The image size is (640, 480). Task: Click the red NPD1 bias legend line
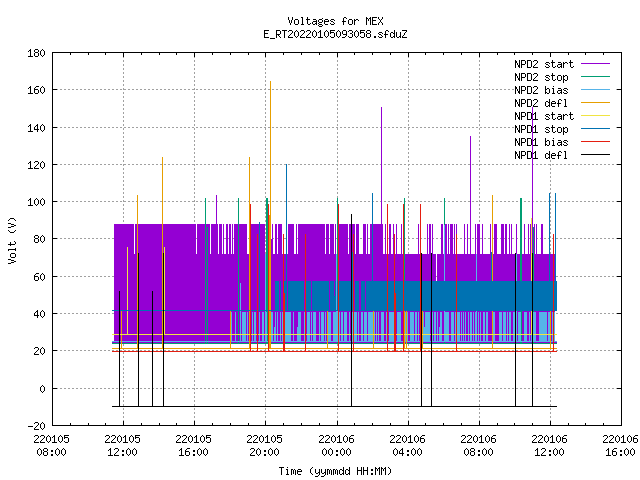click(595, 142)
